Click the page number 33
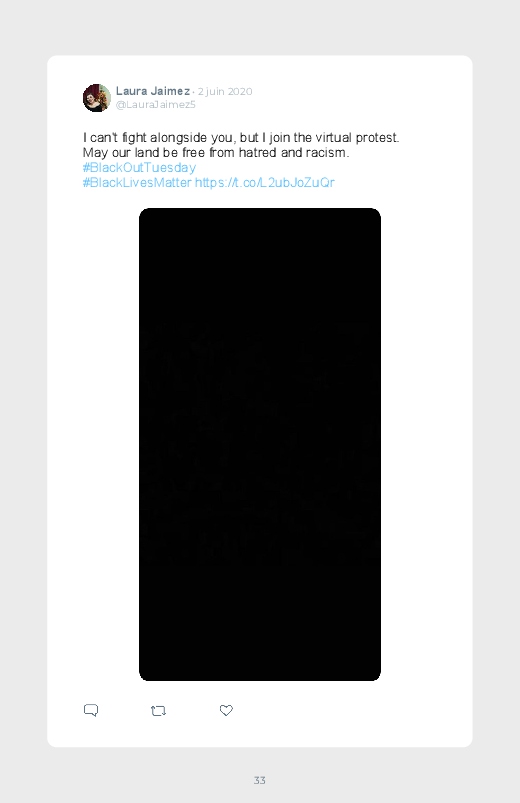The width and height of the screenshot is (520, 803). coord(260,780)
